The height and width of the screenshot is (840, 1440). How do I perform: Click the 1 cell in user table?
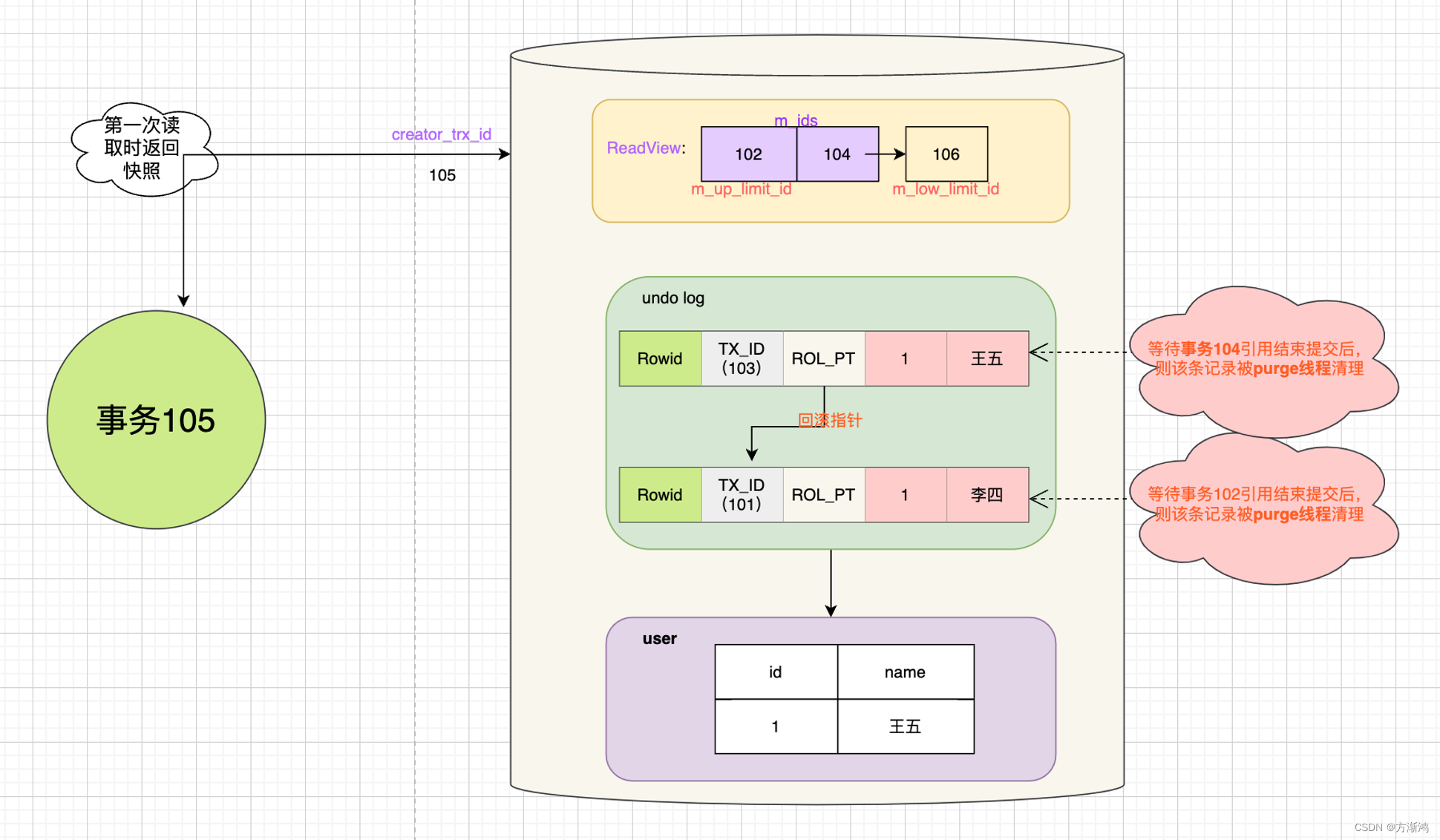(776, 726)
